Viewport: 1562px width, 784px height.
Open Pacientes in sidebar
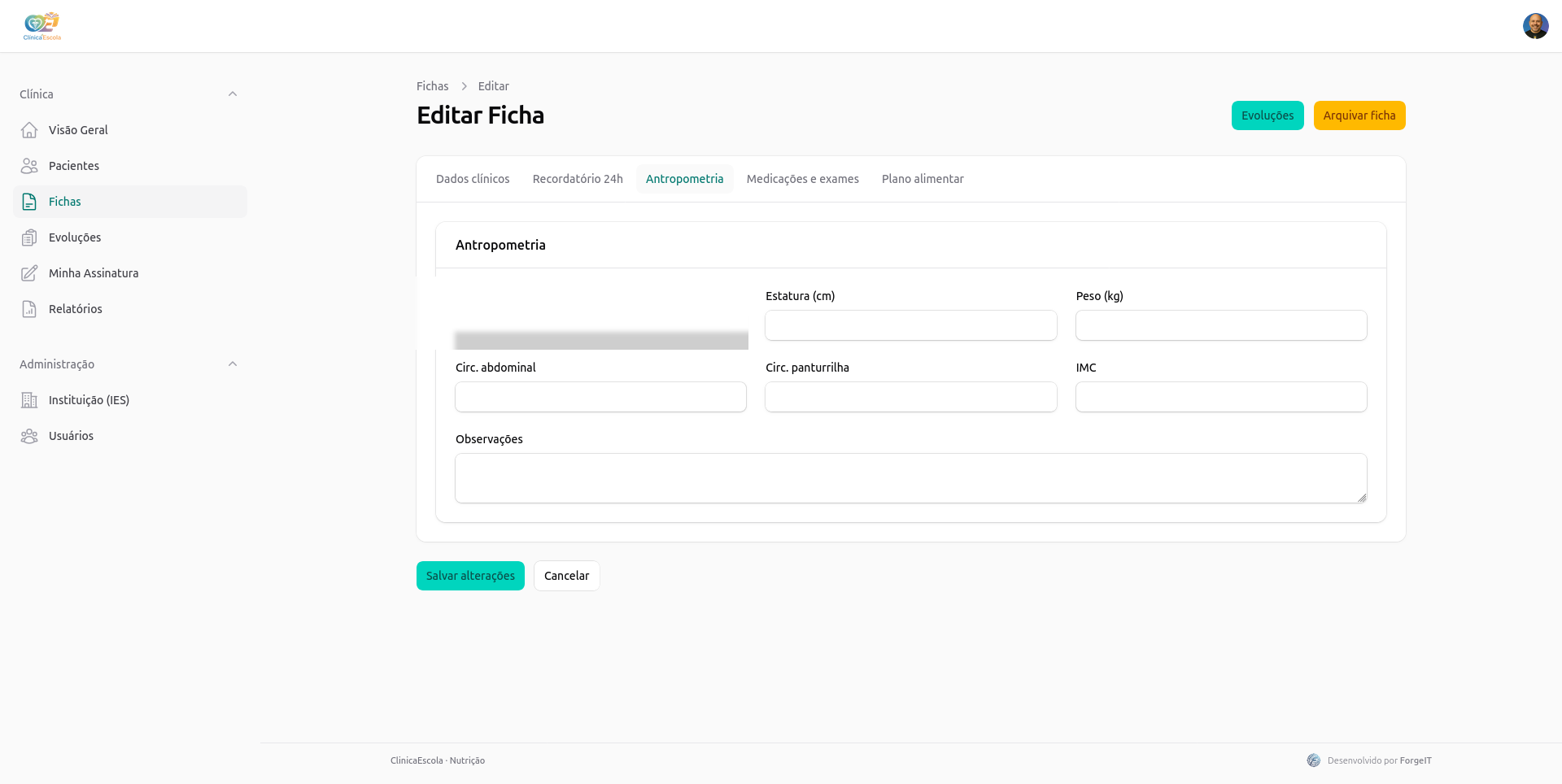click(130, 166)
